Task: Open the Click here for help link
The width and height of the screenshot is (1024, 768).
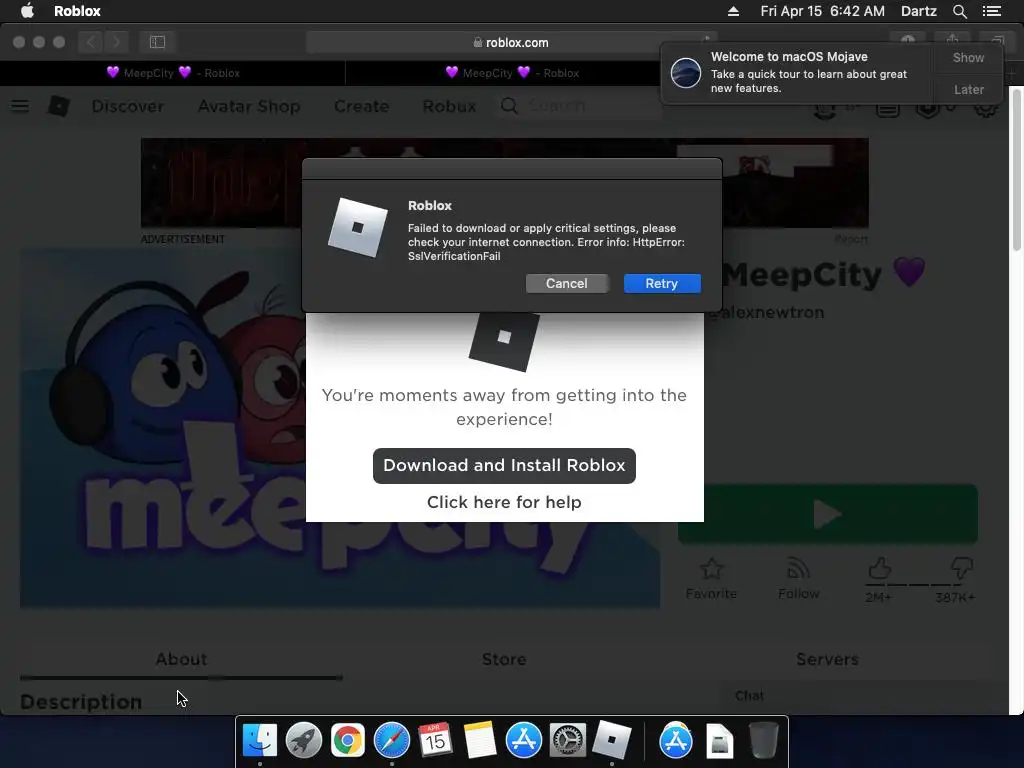Action: coord(504,502)
